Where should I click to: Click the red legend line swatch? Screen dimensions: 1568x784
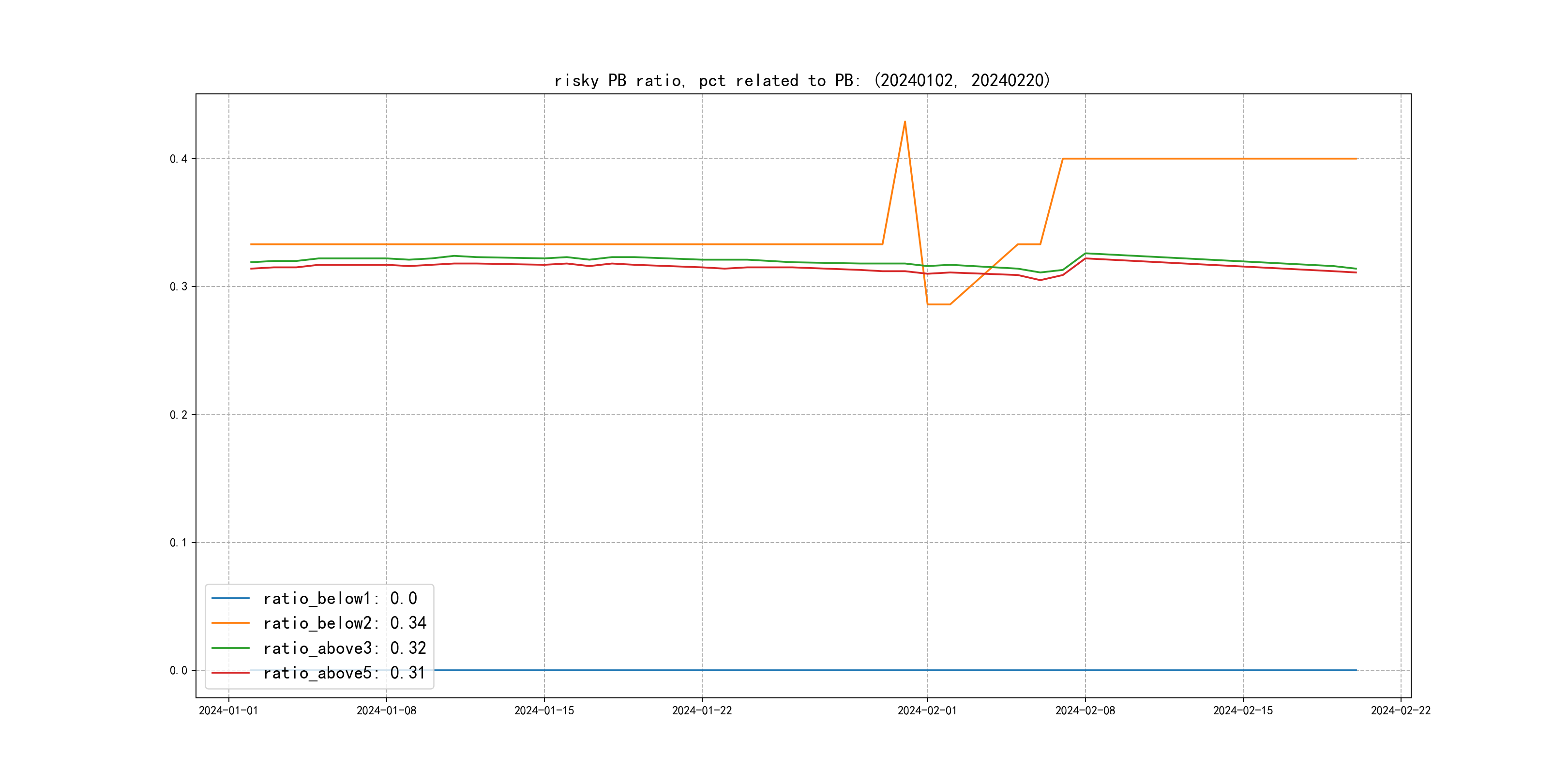coord(230,673)
